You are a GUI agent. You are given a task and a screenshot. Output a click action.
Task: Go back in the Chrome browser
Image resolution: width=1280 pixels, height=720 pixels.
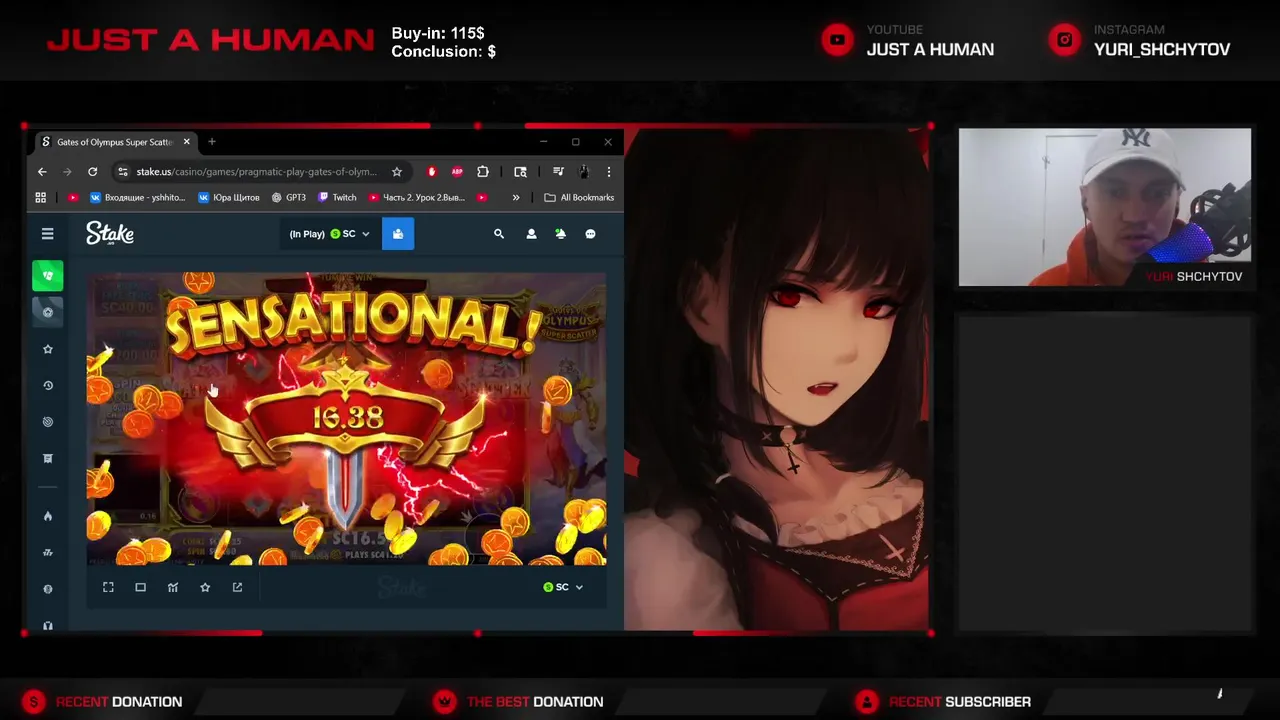tap(42, 172)
